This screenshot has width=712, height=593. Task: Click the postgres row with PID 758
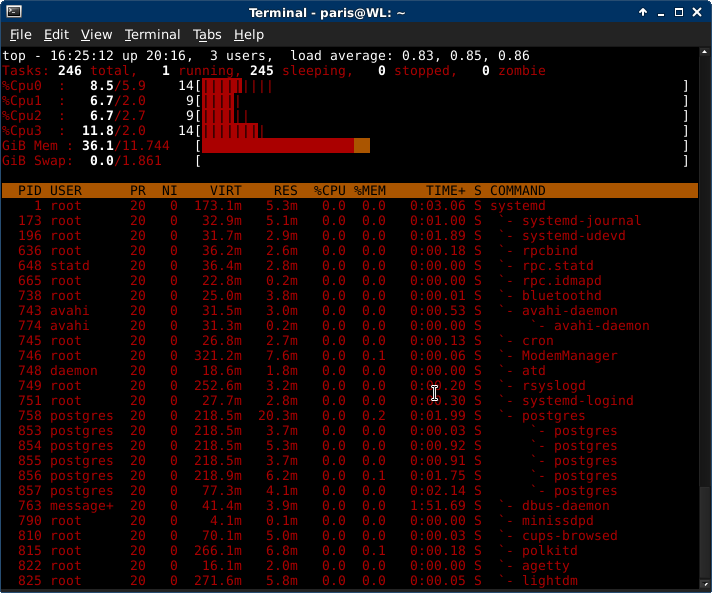click(x=350, y=415)
